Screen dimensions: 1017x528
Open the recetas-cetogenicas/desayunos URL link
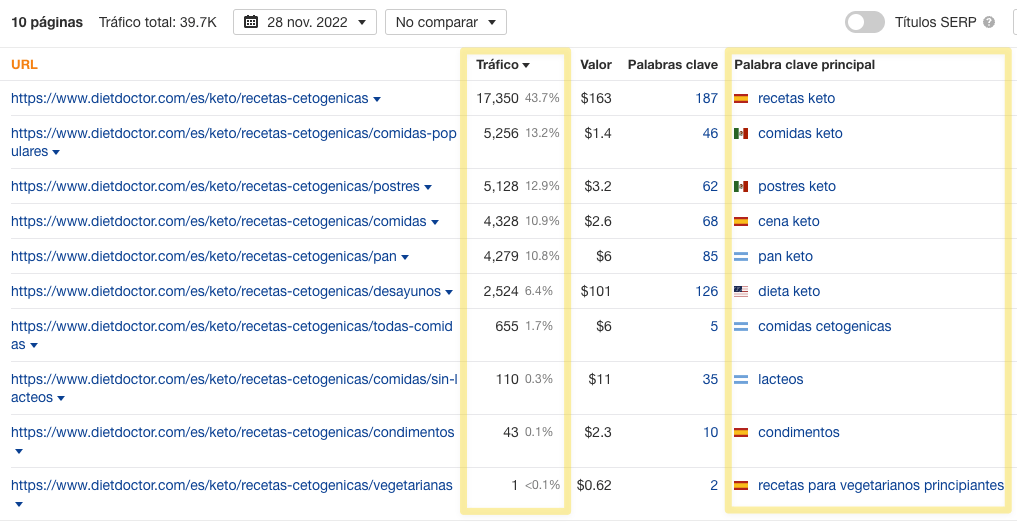(225, 292)
